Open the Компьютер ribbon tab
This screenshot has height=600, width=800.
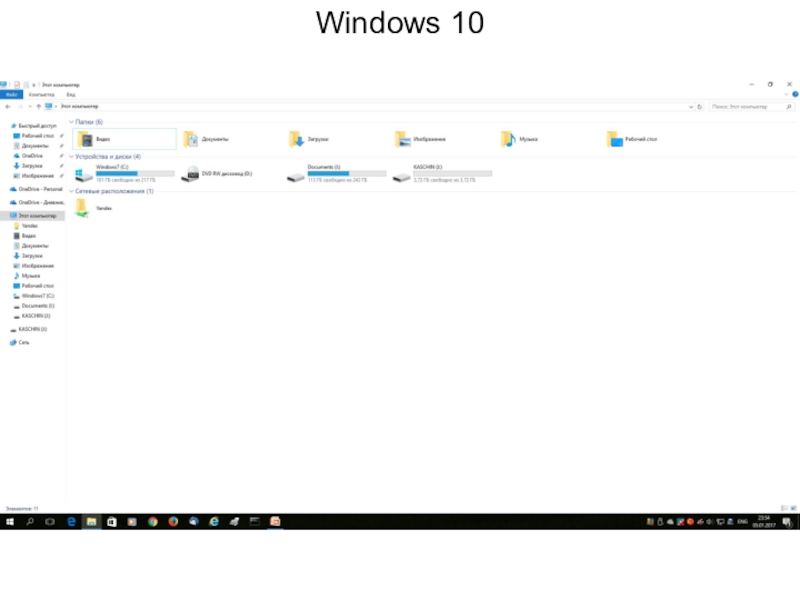coord(41,94)
